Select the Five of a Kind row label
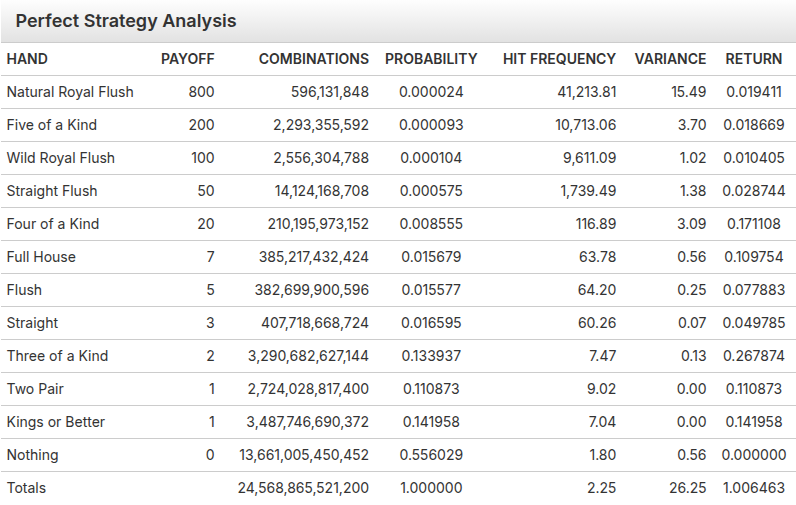 tap(52, 125)
